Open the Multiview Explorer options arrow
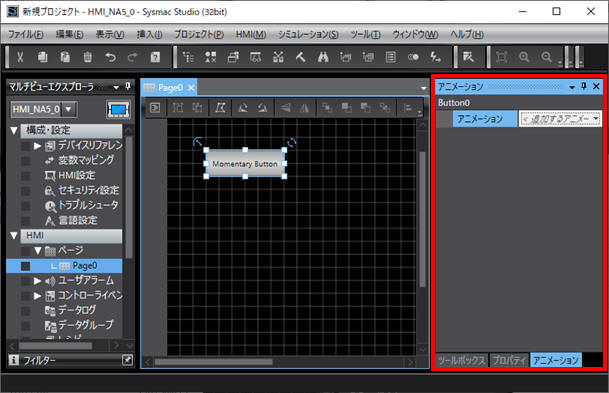The width and height of the screenshot is (609, 393). (116, 87)
